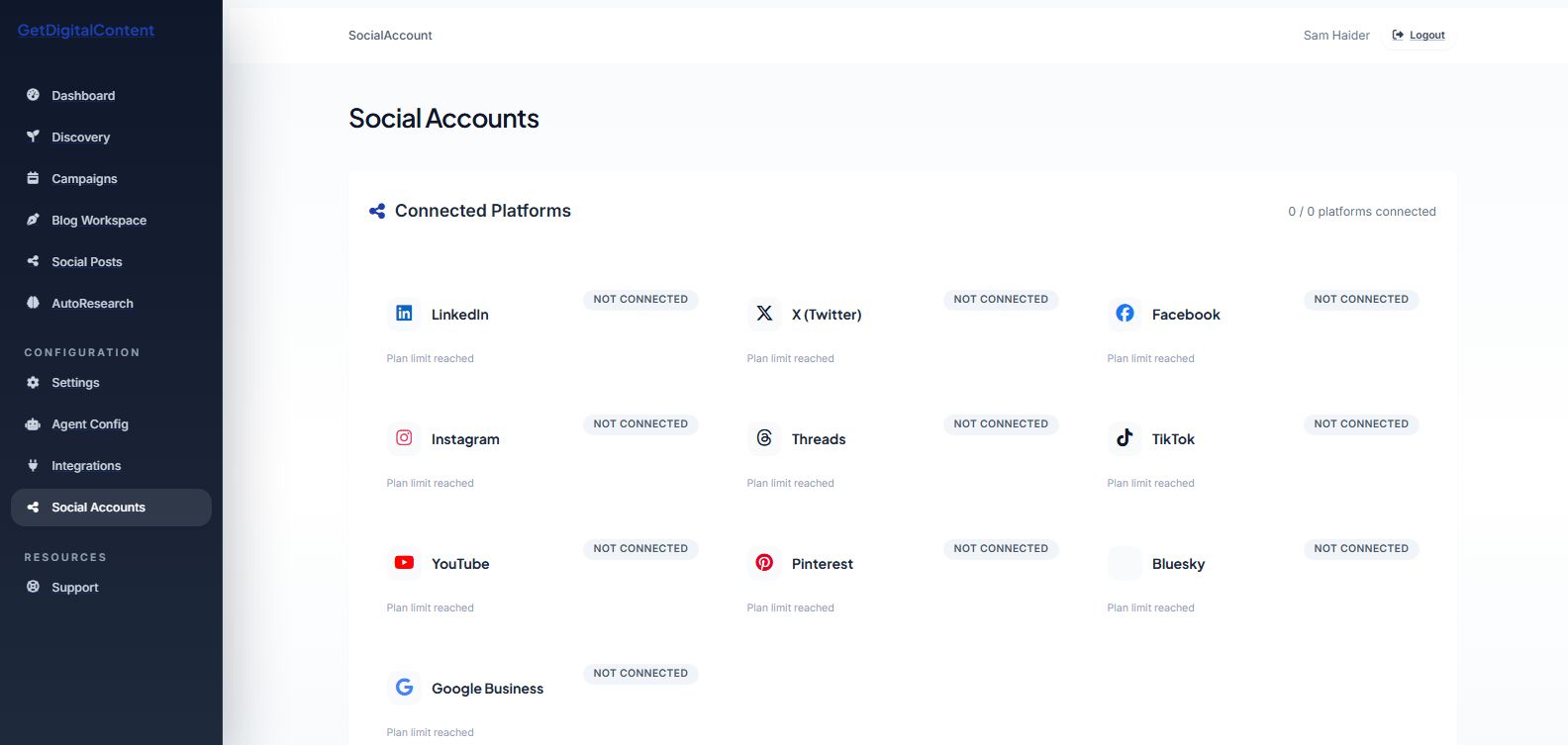Click Google Business's NOT CONNECTED badge
This screenshot has width=1568, height=745.
click(640, 673)
